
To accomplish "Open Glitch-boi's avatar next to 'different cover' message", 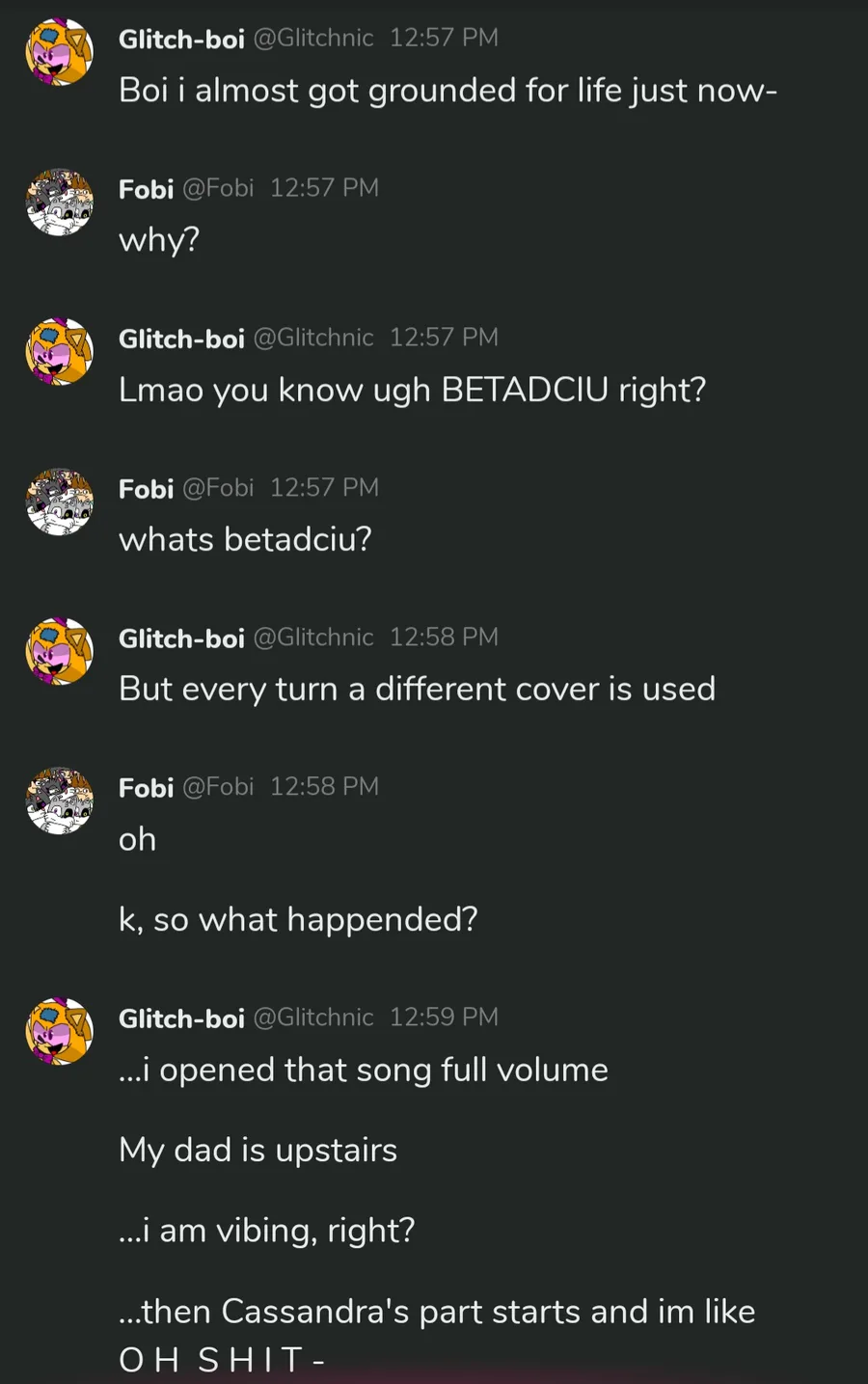I will [59, 652].
